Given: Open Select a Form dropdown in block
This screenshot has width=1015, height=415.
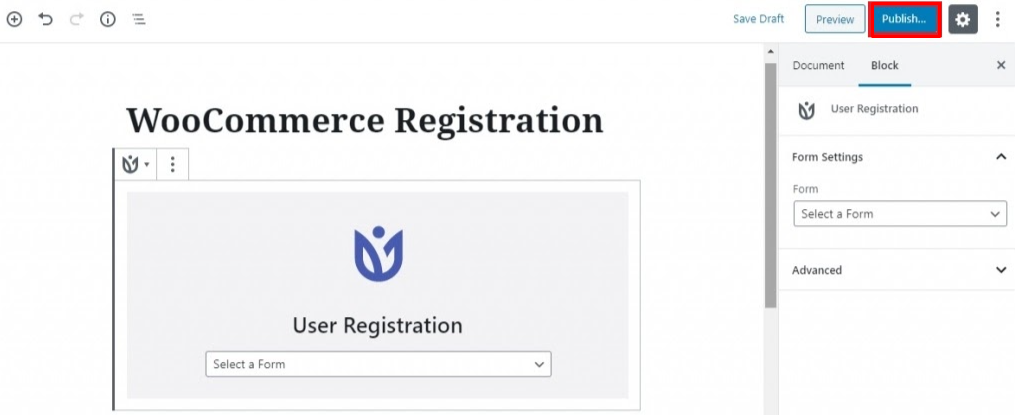Looking at the screenshot, I should (x=378, y=364).
